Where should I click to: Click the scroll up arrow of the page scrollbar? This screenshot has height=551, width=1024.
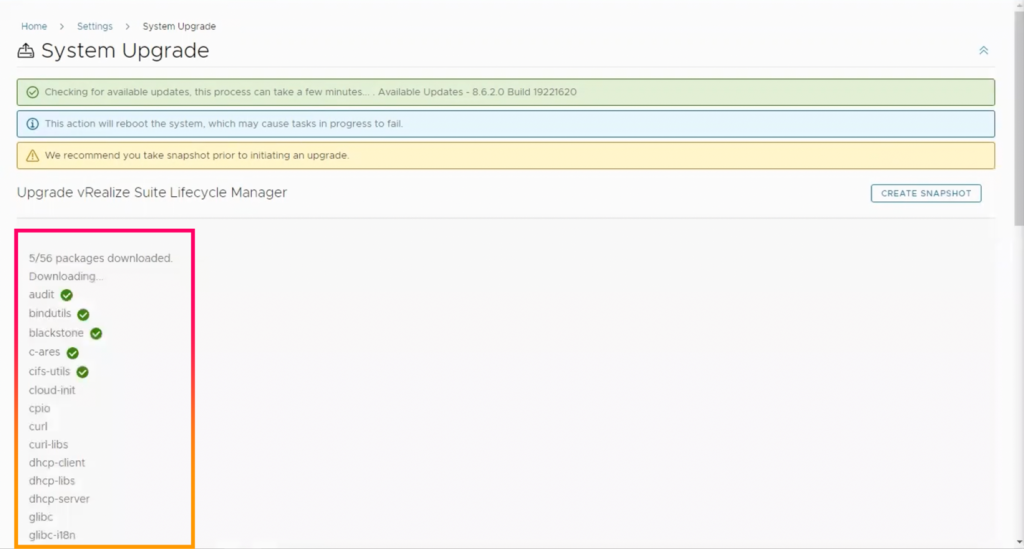[1019, 5]
